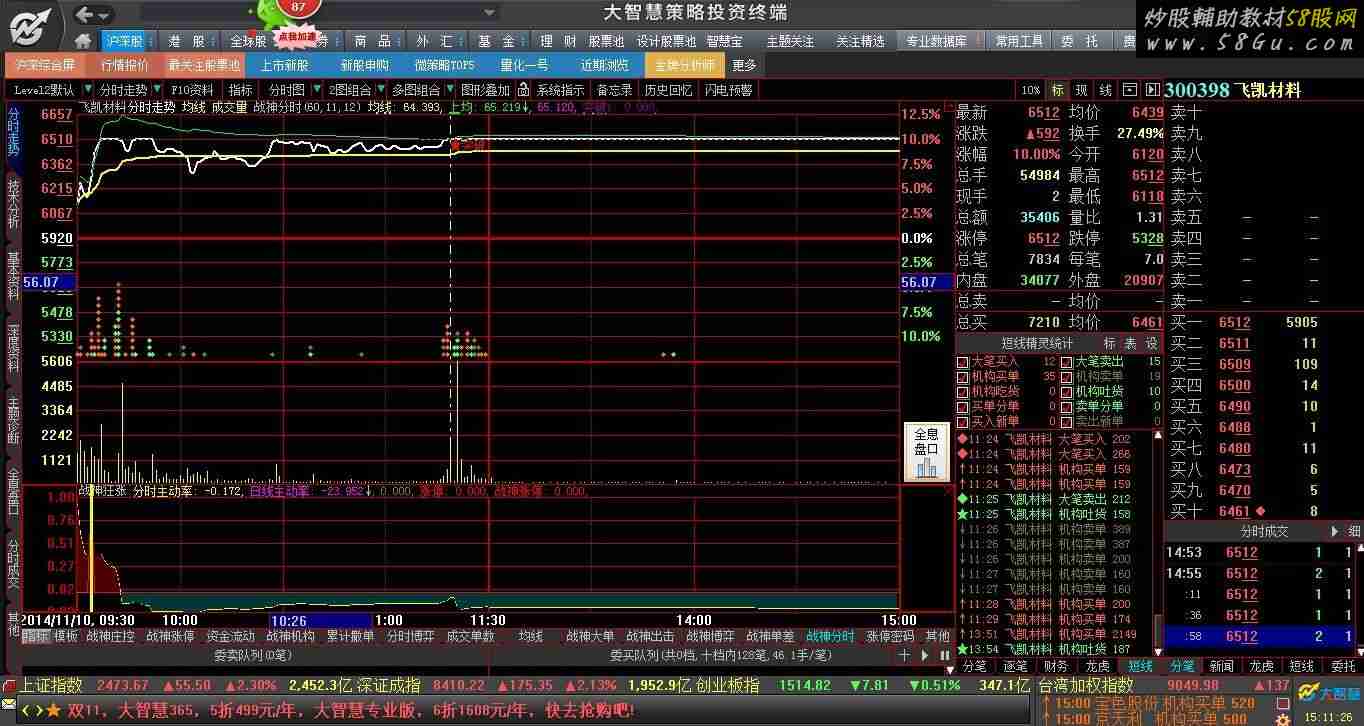Screen dimensions: 1364x726
Task: Toggle the 10% scale button
Action: (x=1030, y=90)
